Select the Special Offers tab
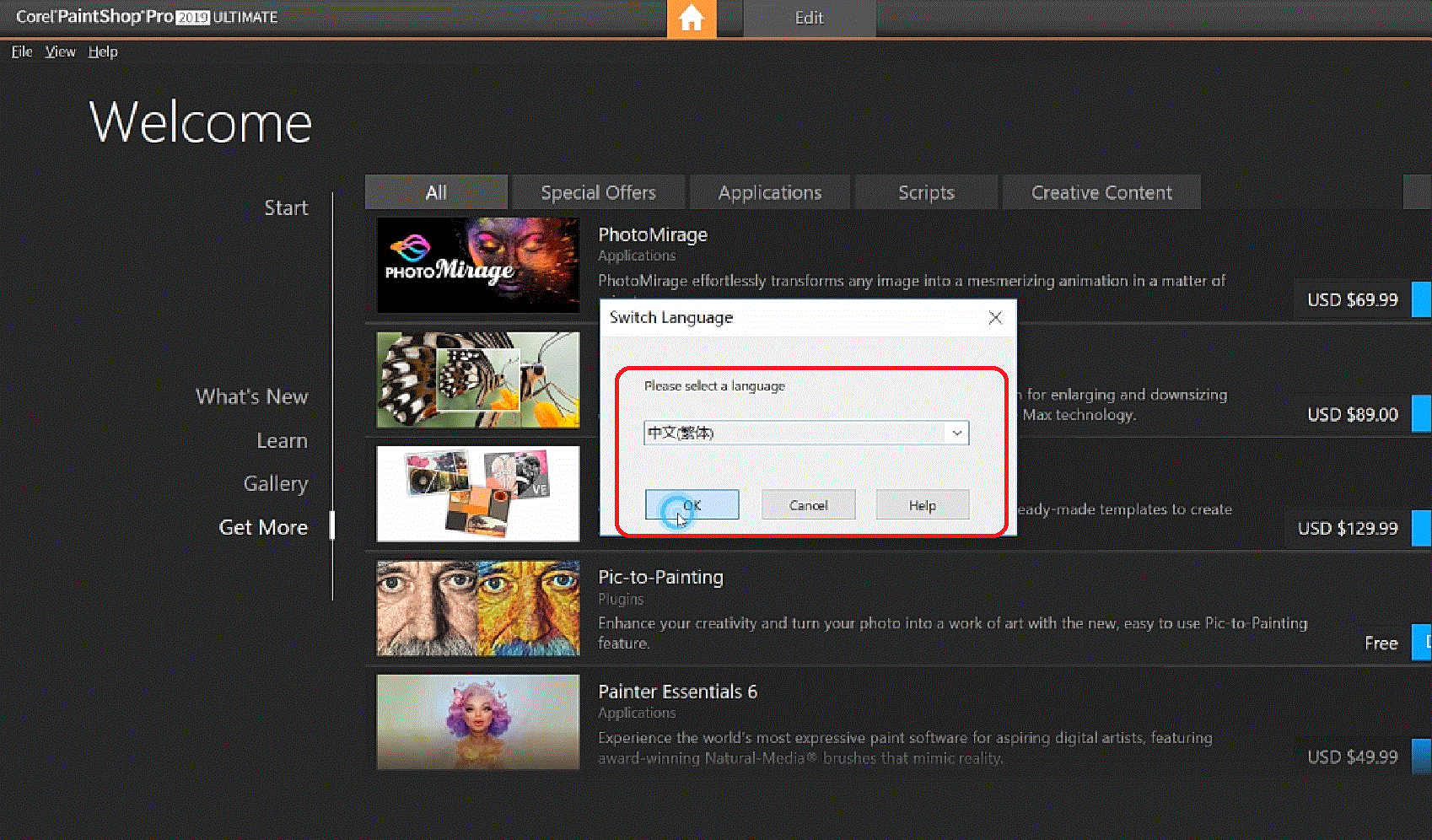The width and height of the screenshot is (1432, 840). click(598, 192)
